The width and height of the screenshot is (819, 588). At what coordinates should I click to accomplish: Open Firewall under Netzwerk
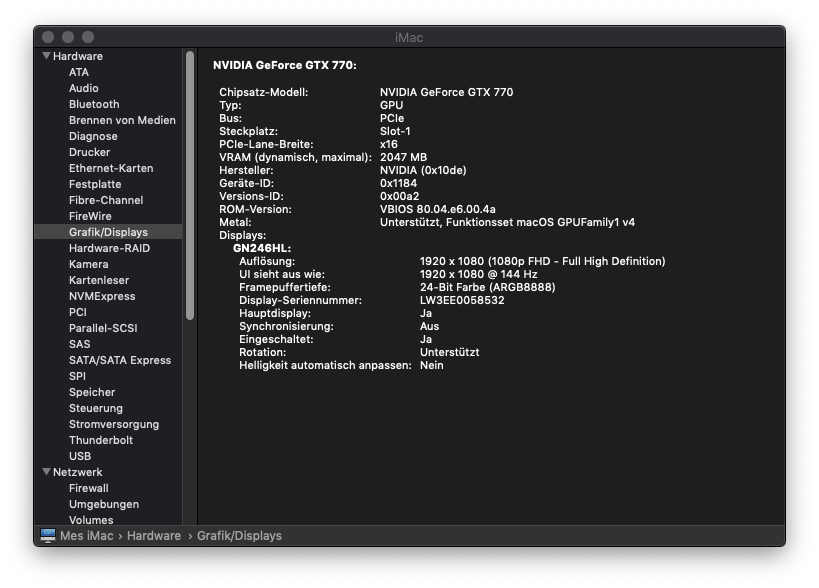click(x=89, y=488)
